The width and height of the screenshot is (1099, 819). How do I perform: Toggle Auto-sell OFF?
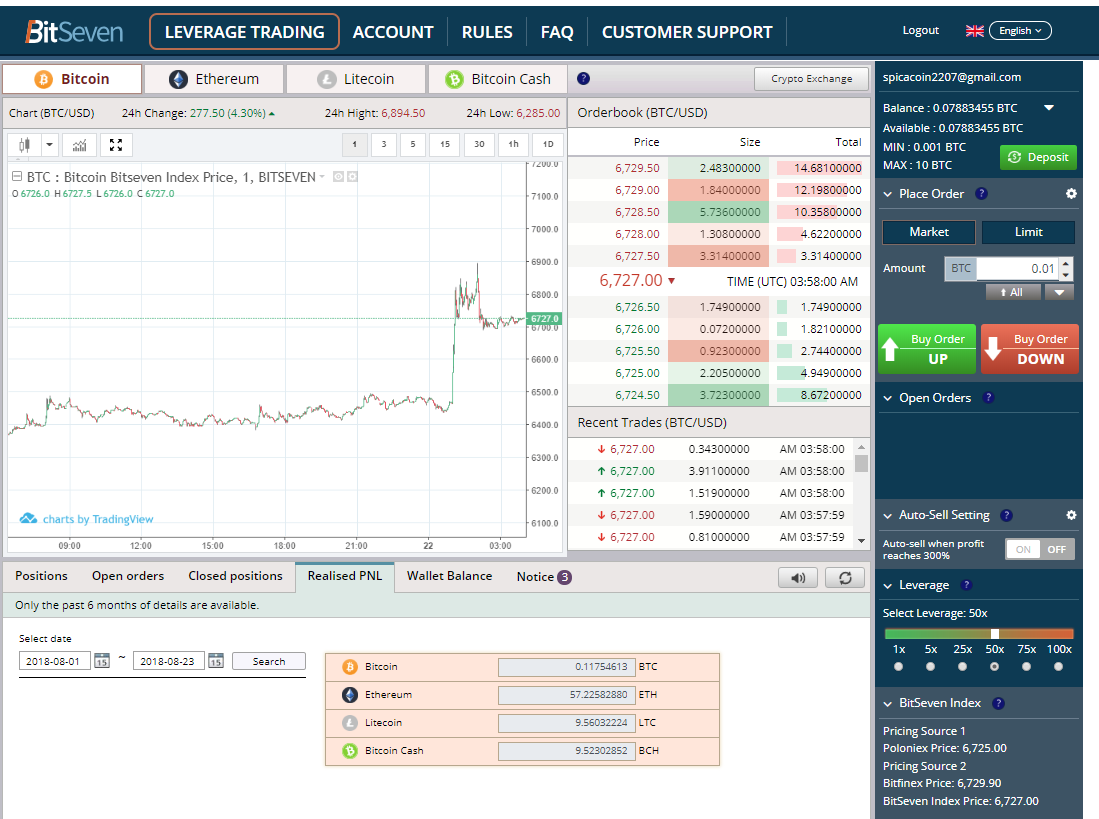tap(1057, 549)
